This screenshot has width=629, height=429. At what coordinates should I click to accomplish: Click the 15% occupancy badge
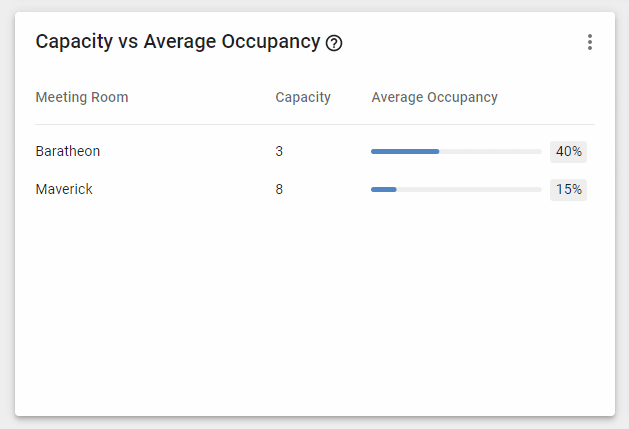(x=568, y=189)
